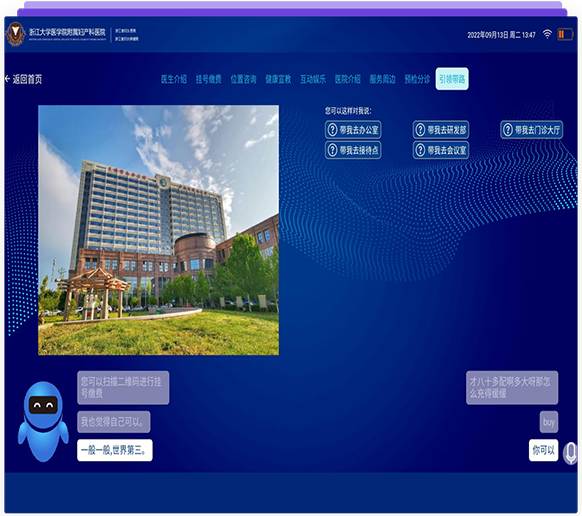
Task: Click the 你可以 speech input bubble
Action: click(x=543, y=450)
